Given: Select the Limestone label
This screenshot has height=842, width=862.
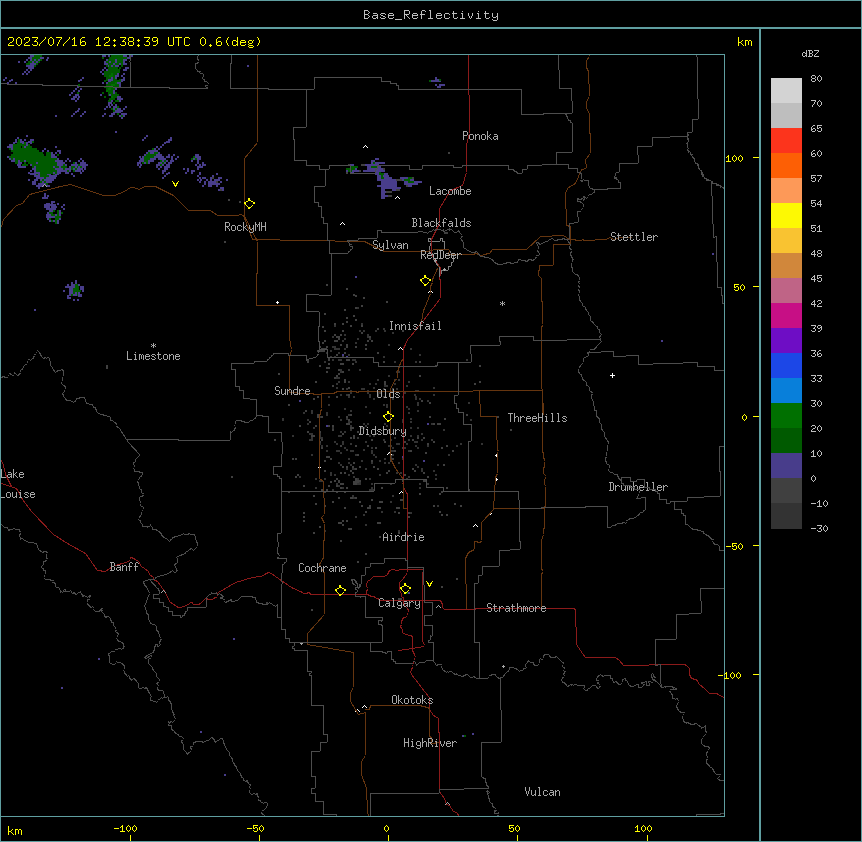Looking at the screenshot, I should point(153,356).
